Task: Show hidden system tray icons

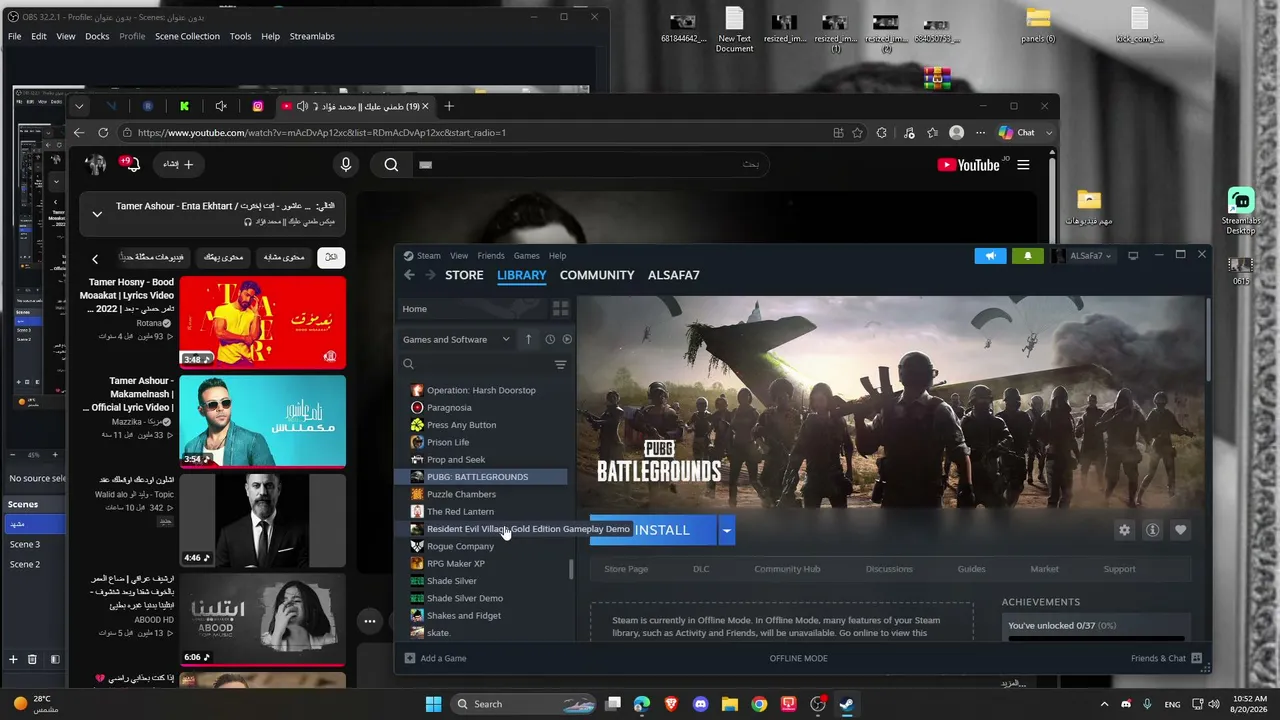Action: (1104, 704)
